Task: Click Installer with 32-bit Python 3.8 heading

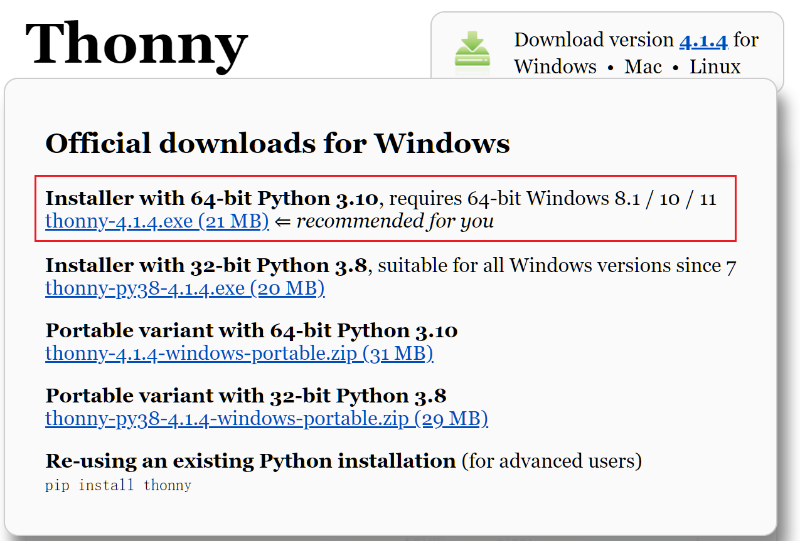Action: [206, 266]
